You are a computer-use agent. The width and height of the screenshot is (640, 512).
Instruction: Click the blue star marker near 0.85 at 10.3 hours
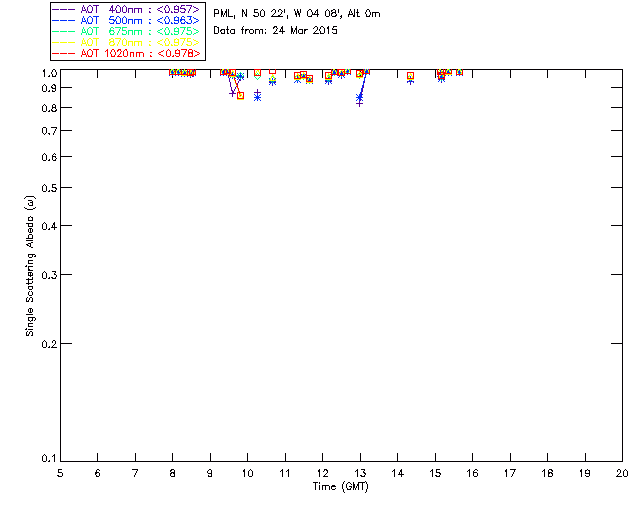(258, 97)
